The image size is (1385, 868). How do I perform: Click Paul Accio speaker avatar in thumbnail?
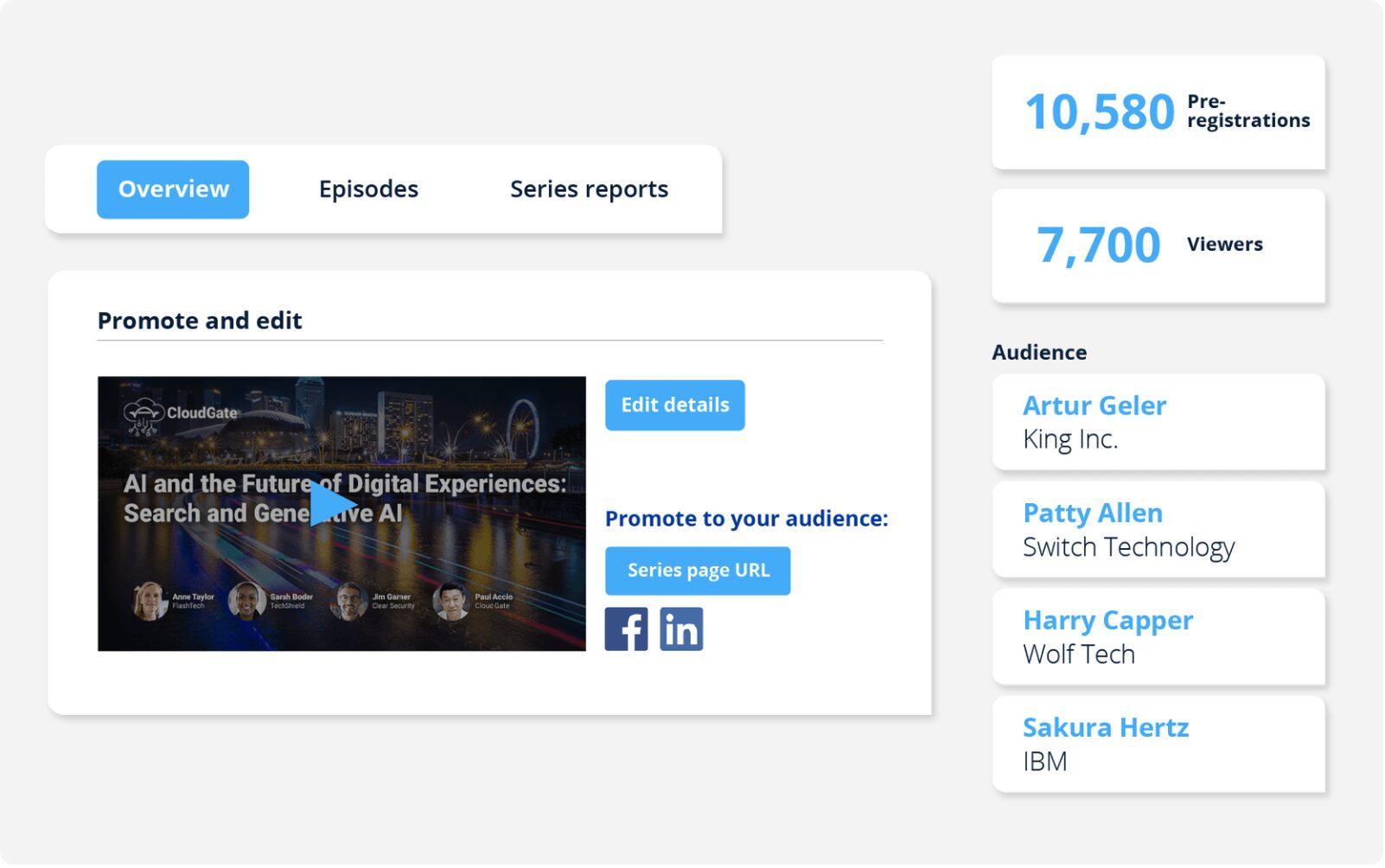pos(451,602)
